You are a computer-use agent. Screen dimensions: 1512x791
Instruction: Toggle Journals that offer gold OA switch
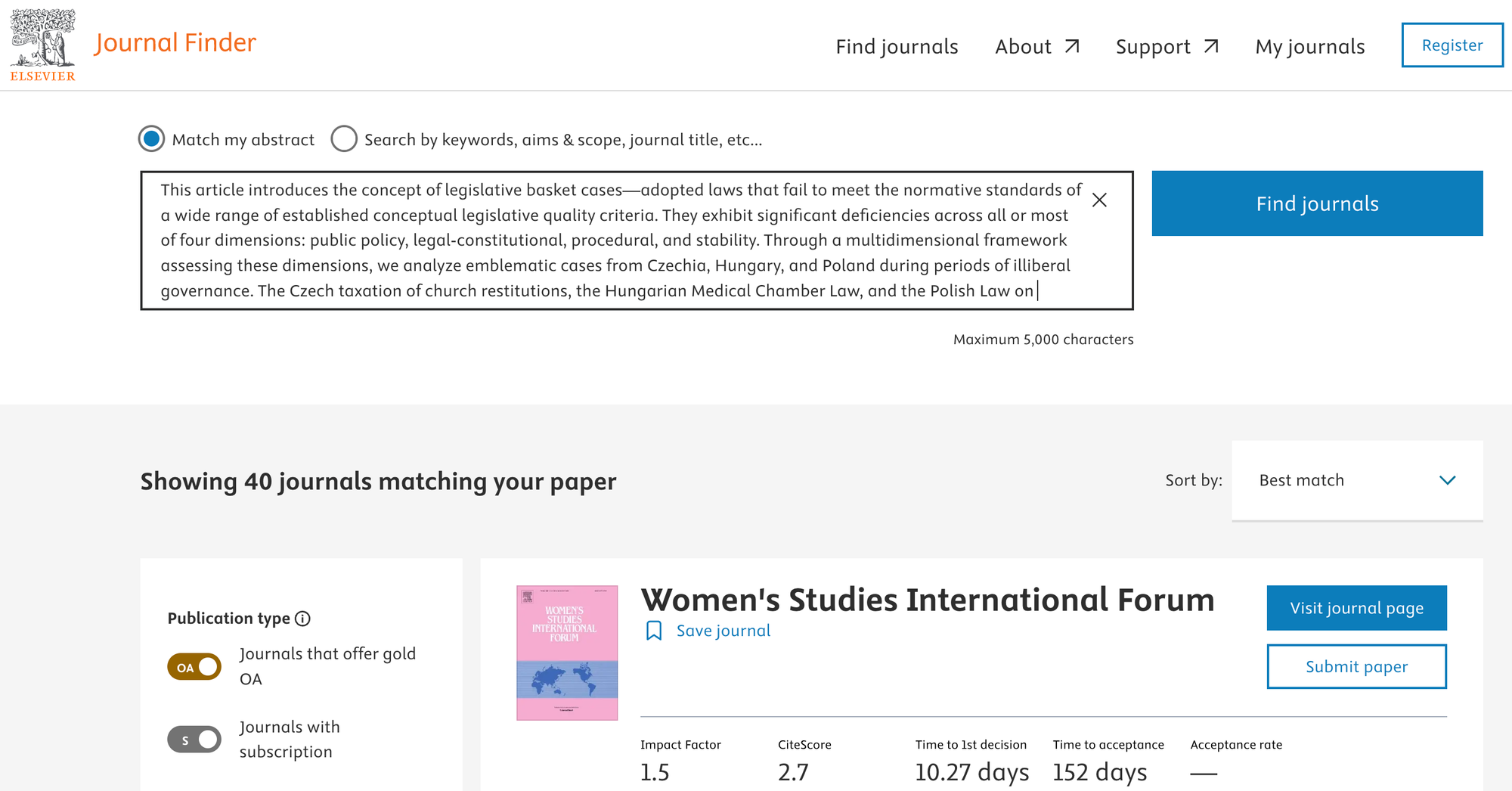[194, 667]
